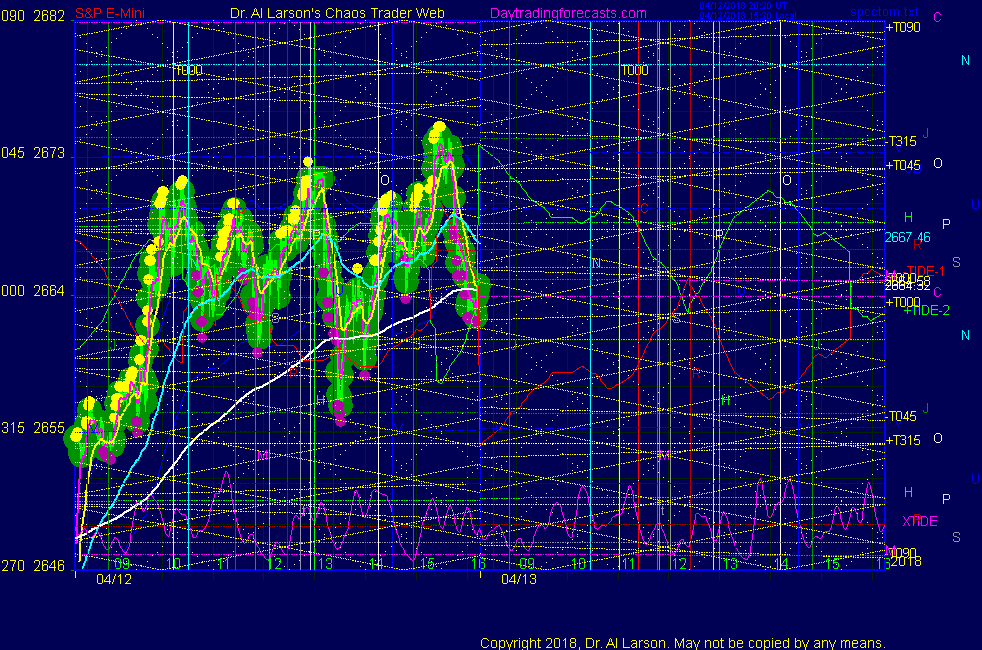Viewport: 982px width, 650px height.
Task: Select hour 10 marker of the 04/13 session
Action: [x=578, y=564]
